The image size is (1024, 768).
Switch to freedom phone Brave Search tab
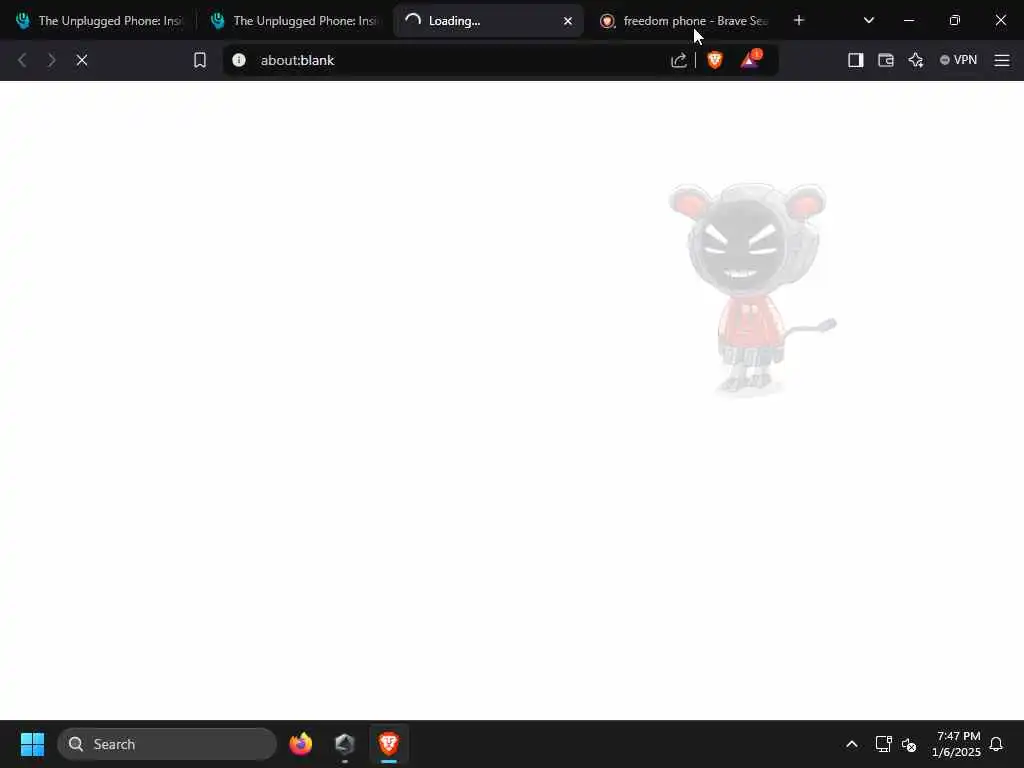click(x=683, y=21)
